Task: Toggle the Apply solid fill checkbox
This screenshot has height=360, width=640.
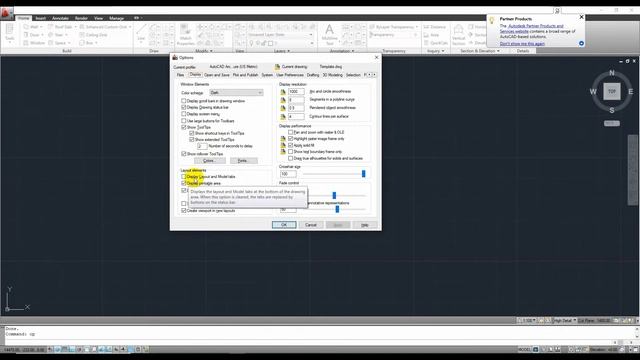Action: (291, 145)
